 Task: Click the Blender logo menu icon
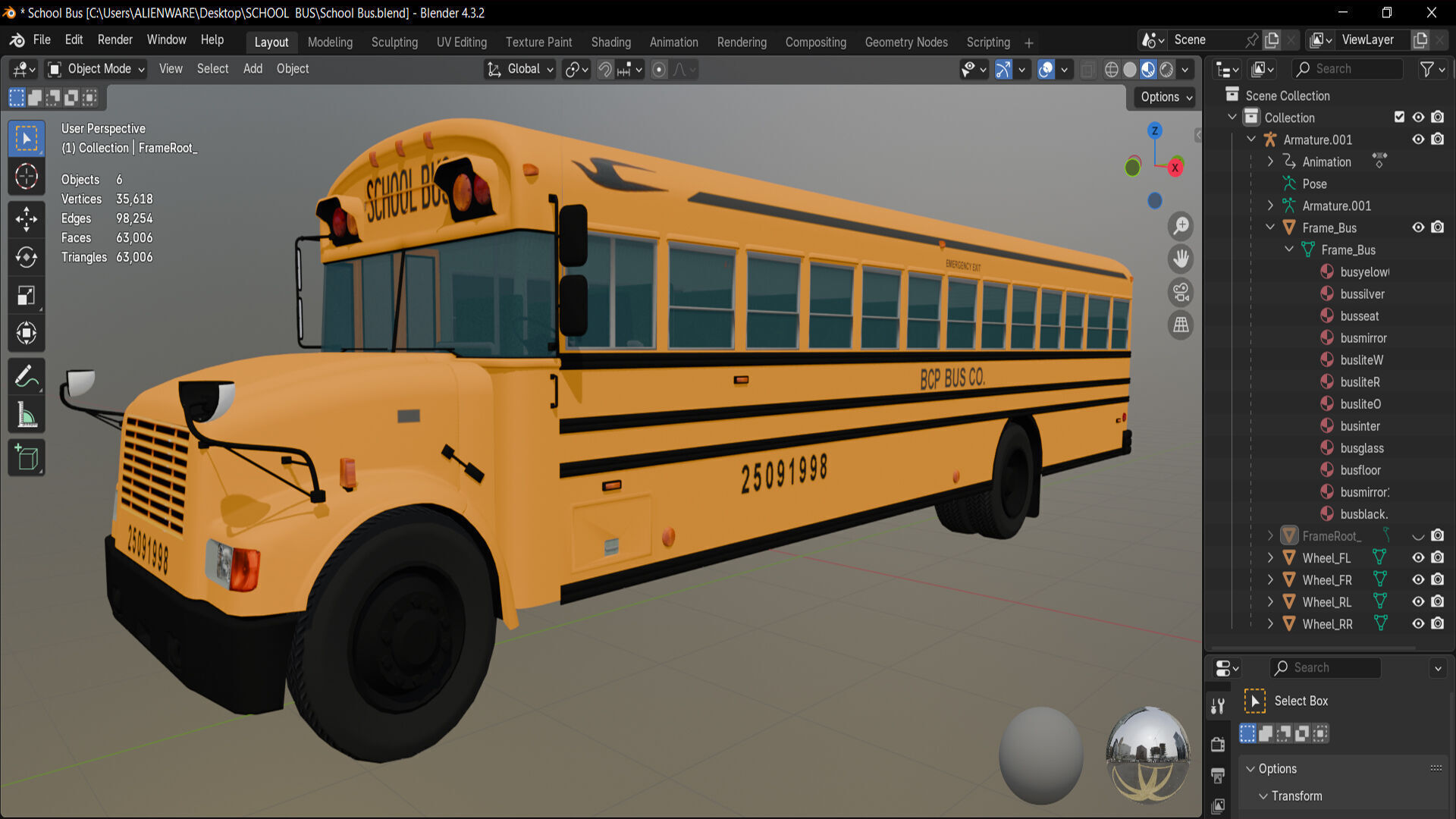(x=17, y=40)
